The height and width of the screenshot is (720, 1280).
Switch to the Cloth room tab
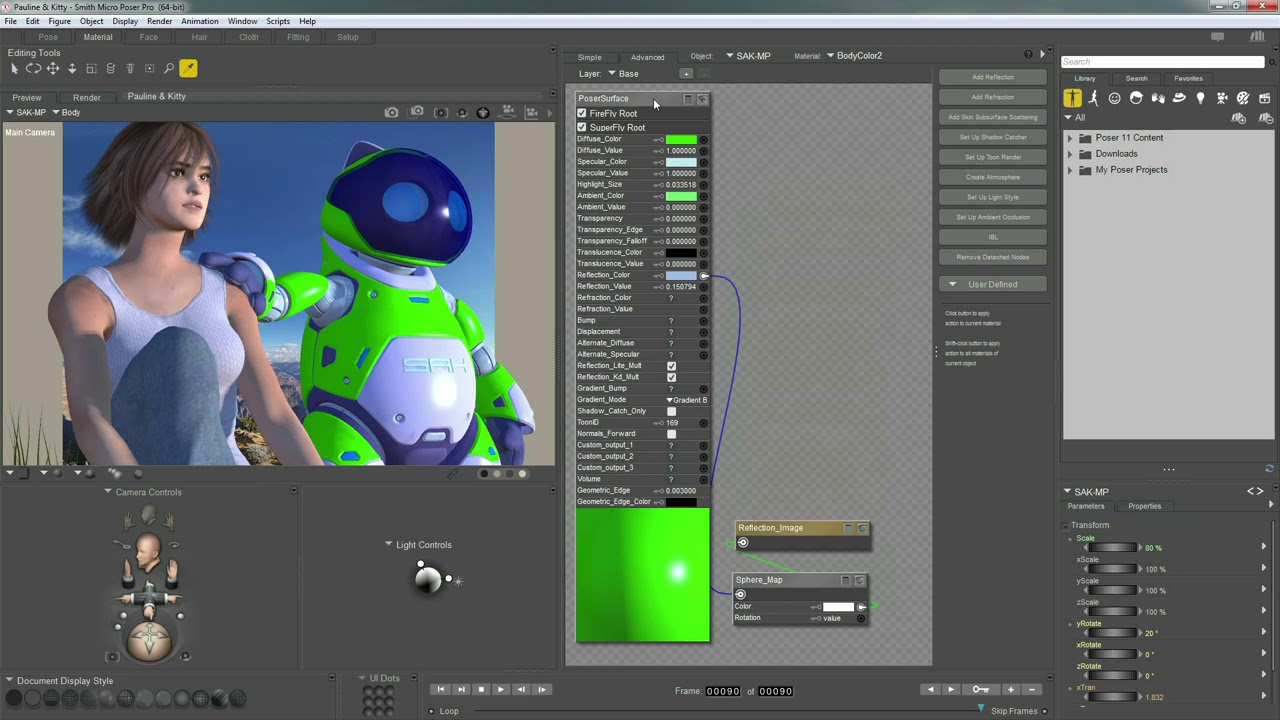[x=248, y=37]
